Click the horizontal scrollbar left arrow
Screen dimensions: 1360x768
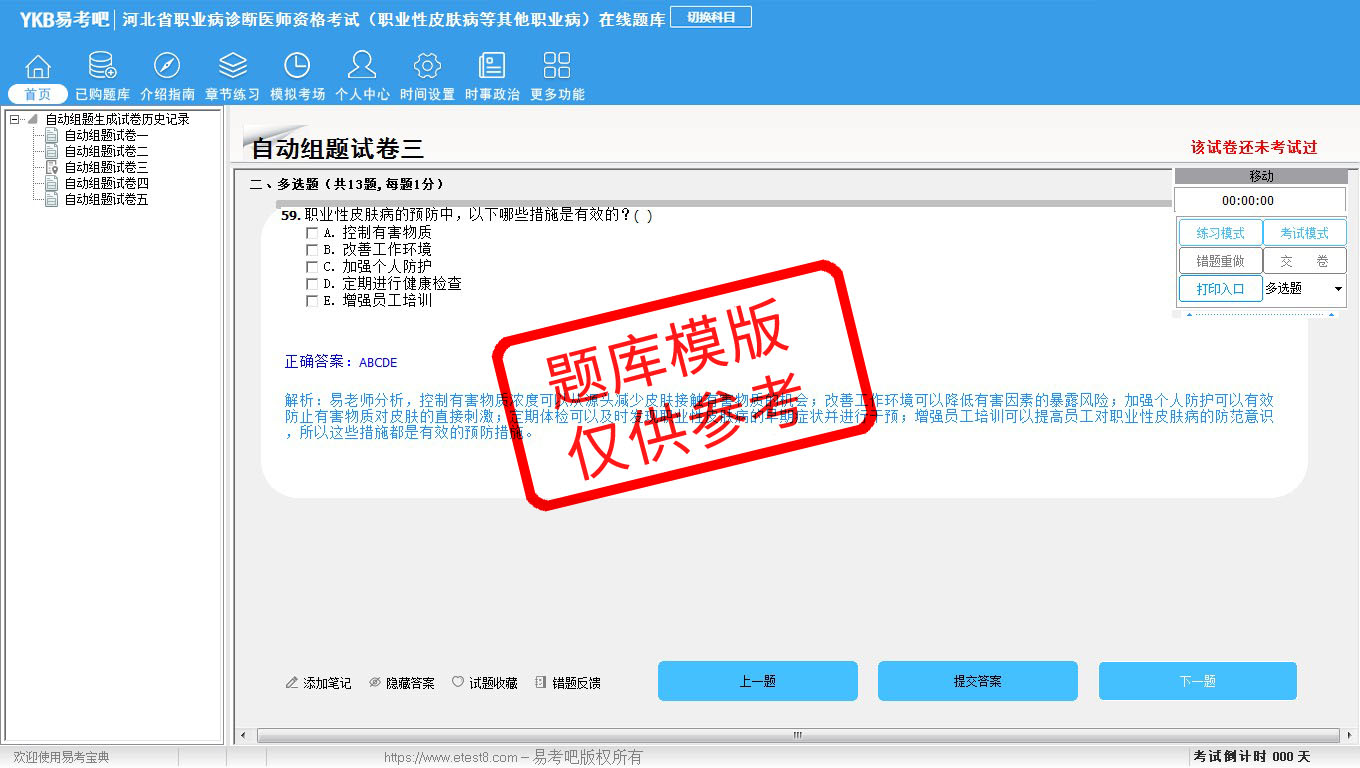(244, 736)
